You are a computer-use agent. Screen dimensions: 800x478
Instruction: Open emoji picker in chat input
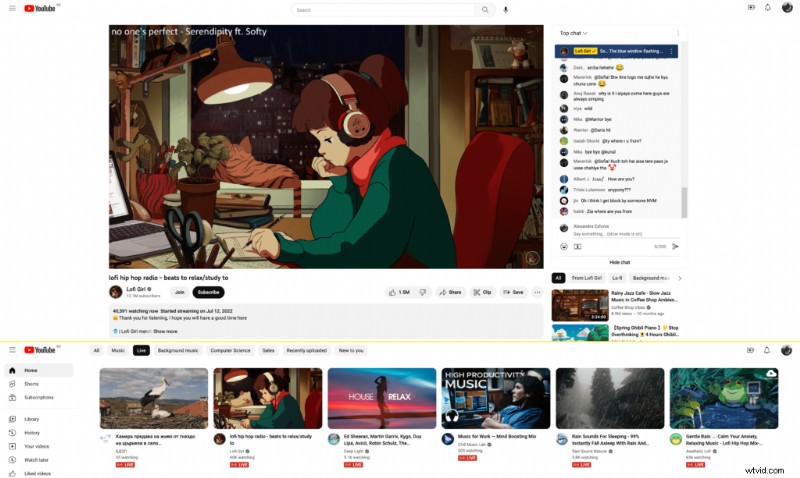564,246
